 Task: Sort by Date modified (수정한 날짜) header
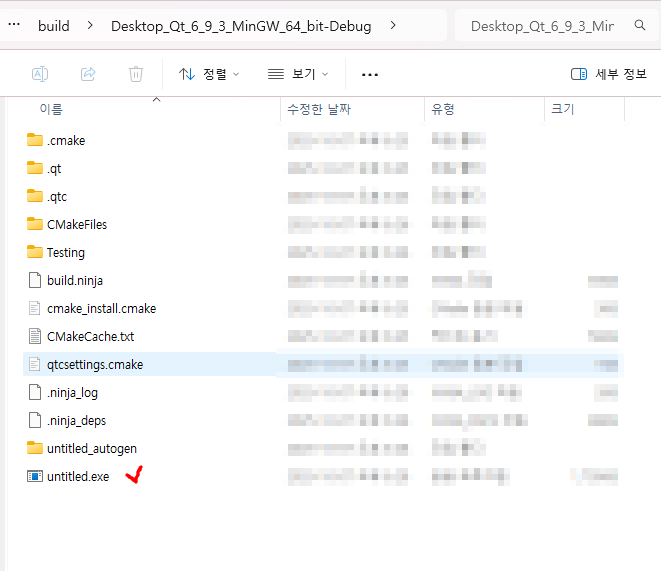(319, 109)
